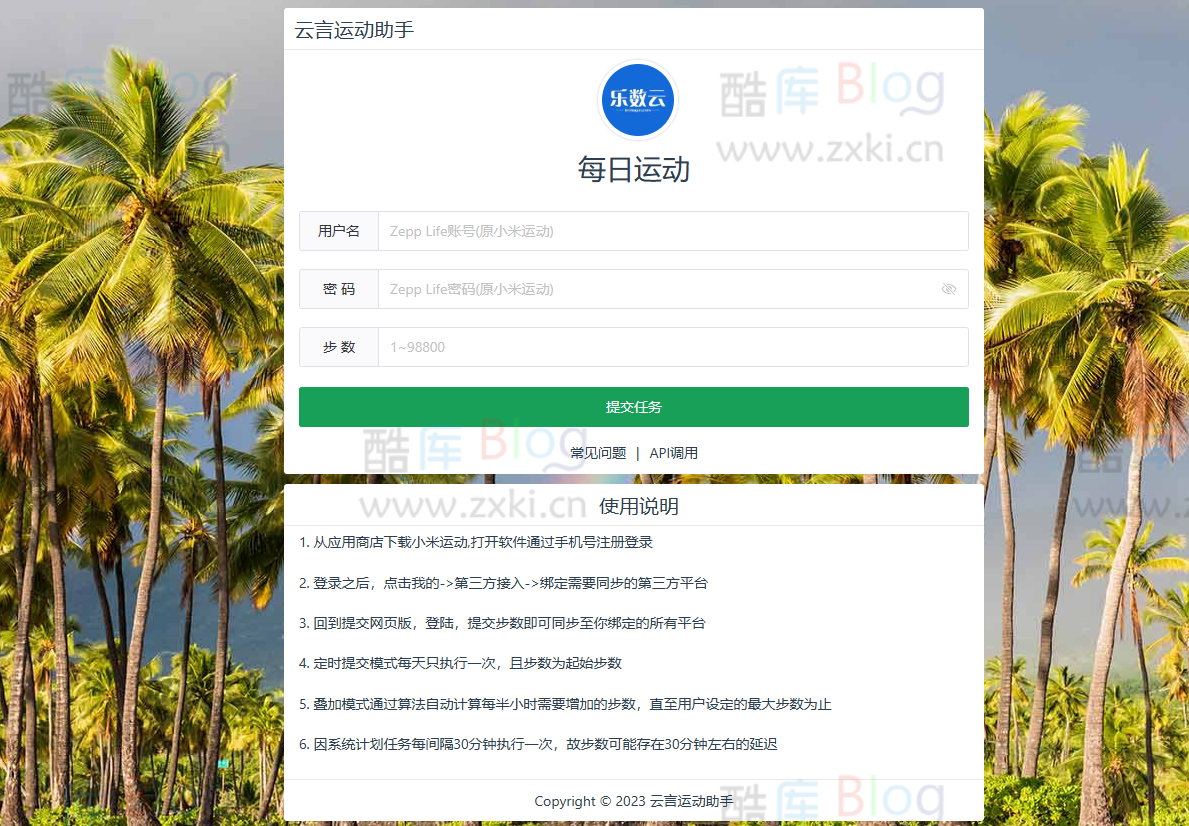Click the 用户名 field label

coord(338,231)
